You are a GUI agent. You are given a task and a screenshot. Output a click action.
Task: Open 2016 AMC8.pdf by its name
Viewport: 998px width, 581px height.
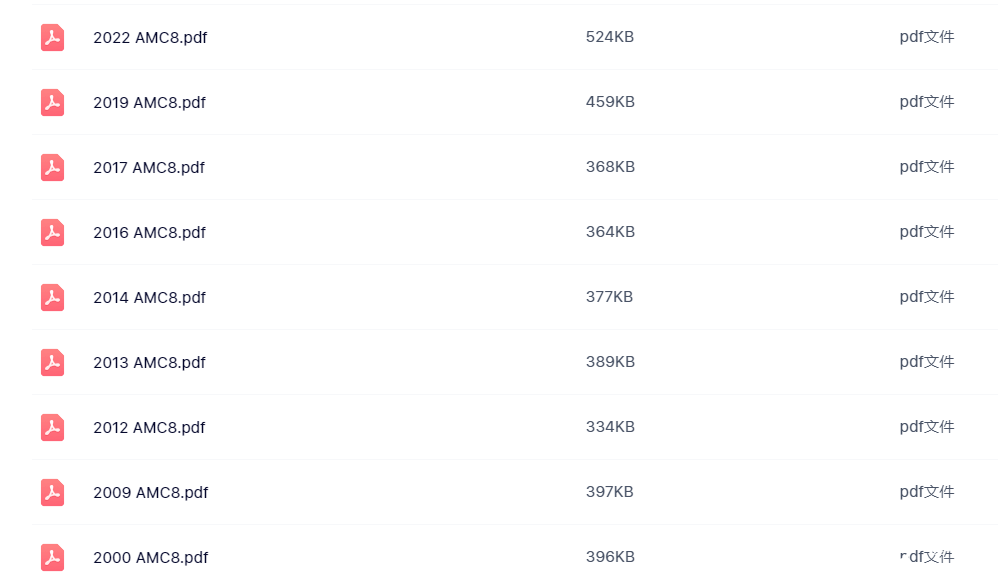[x=150, y=232]
